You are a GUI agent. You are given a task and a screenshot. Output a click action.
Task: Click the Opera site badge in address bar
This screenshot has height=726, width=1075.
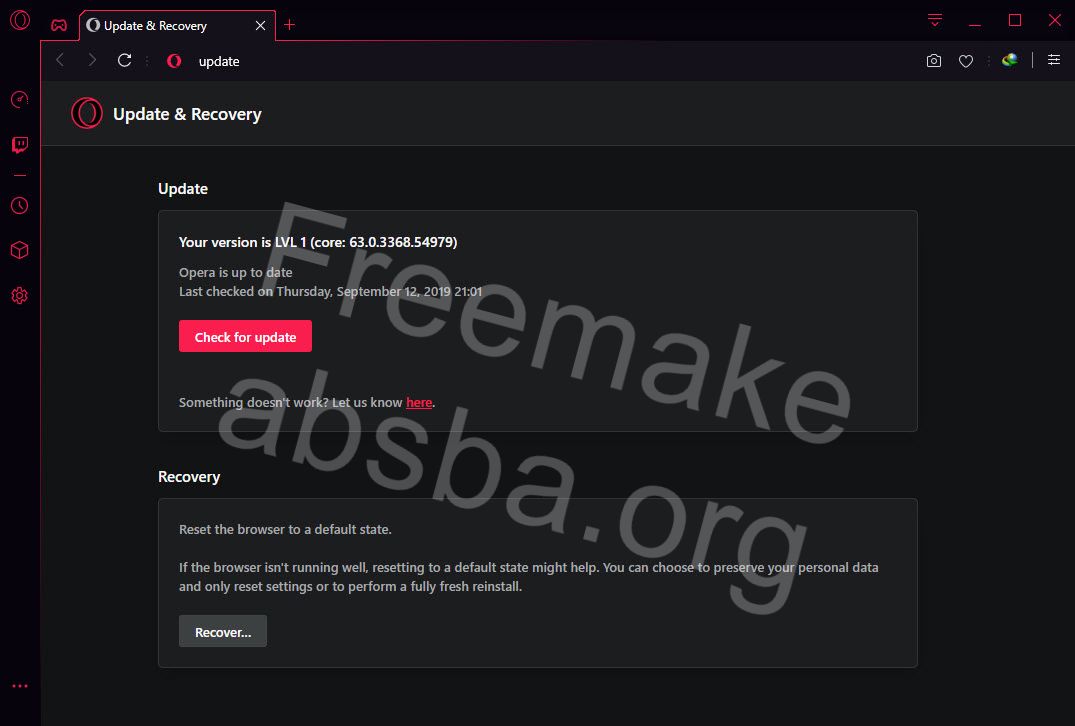[174, 61]
